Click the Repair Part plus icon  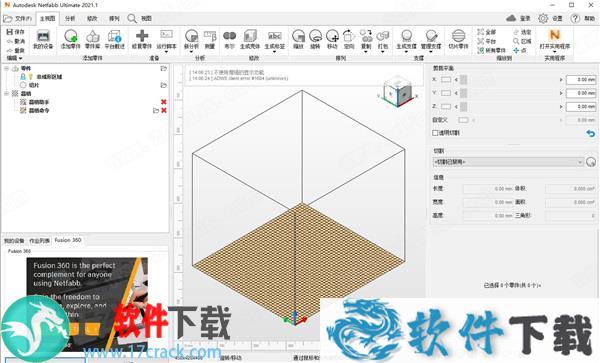[x=142, y=36]
